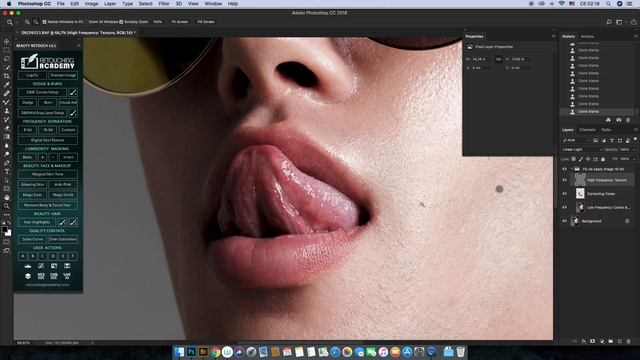Open the Kind filter dropdown in Layers
Viewport: 640px width, 360px height.
click(x=576, y=140)
